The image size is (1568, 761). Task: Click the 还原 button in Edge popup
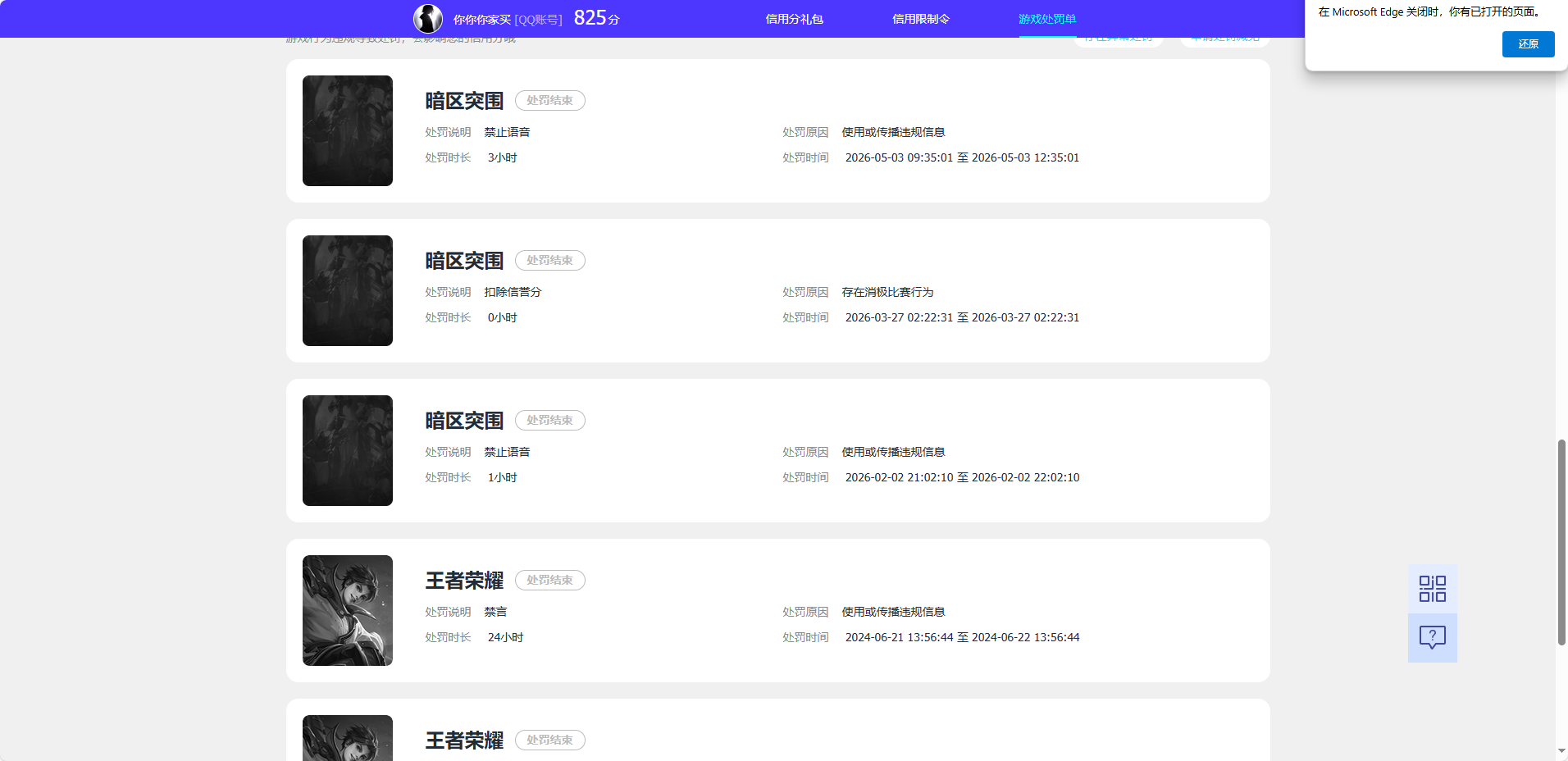[1528, 44]
